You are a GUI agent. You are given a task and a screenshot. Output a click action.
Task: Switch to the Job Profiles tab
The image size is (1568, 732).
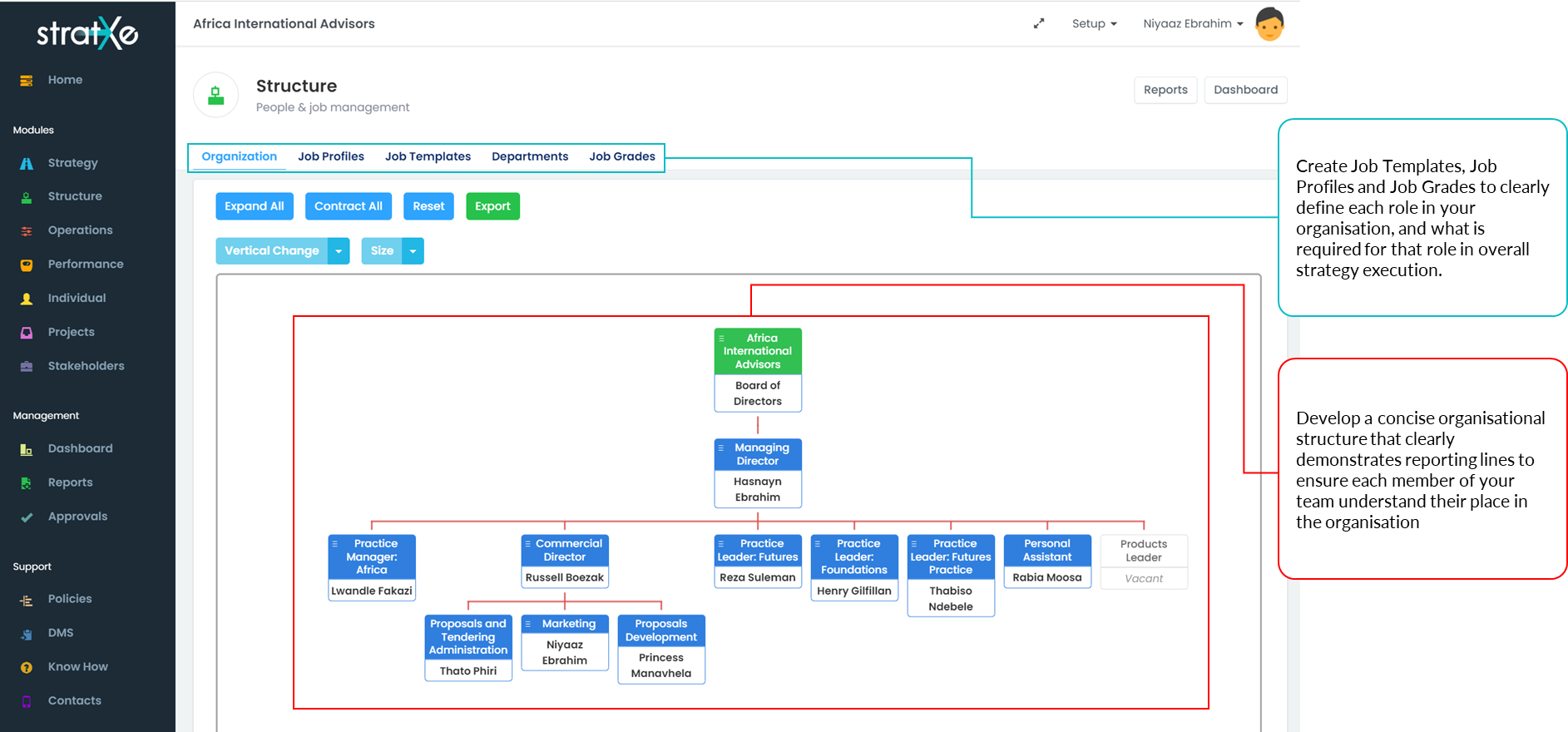click(x=331, y=156)
